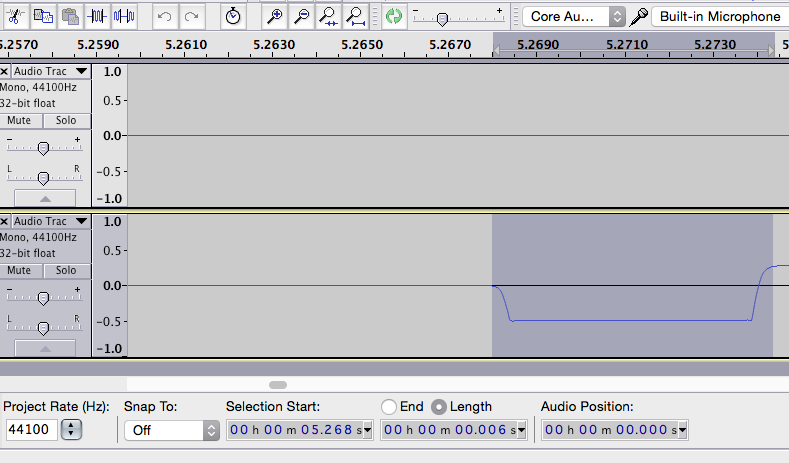Choose the Length radio button

[x=439, y=407]
